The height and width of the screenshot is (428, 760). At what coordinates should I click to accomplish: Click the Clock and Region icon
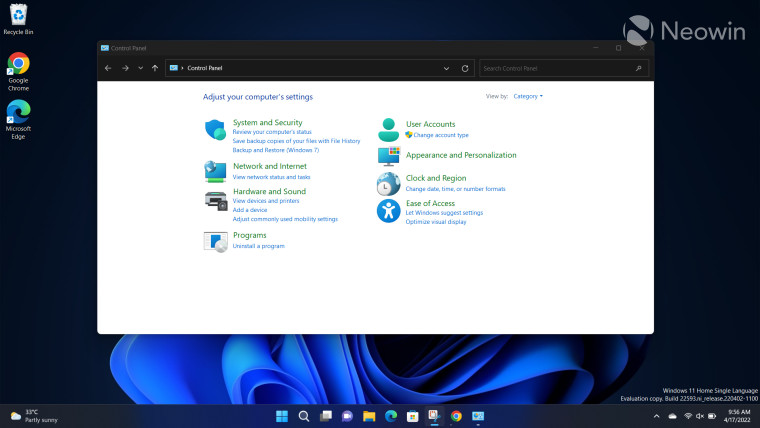pyautogui.click(x=388, y=183)
